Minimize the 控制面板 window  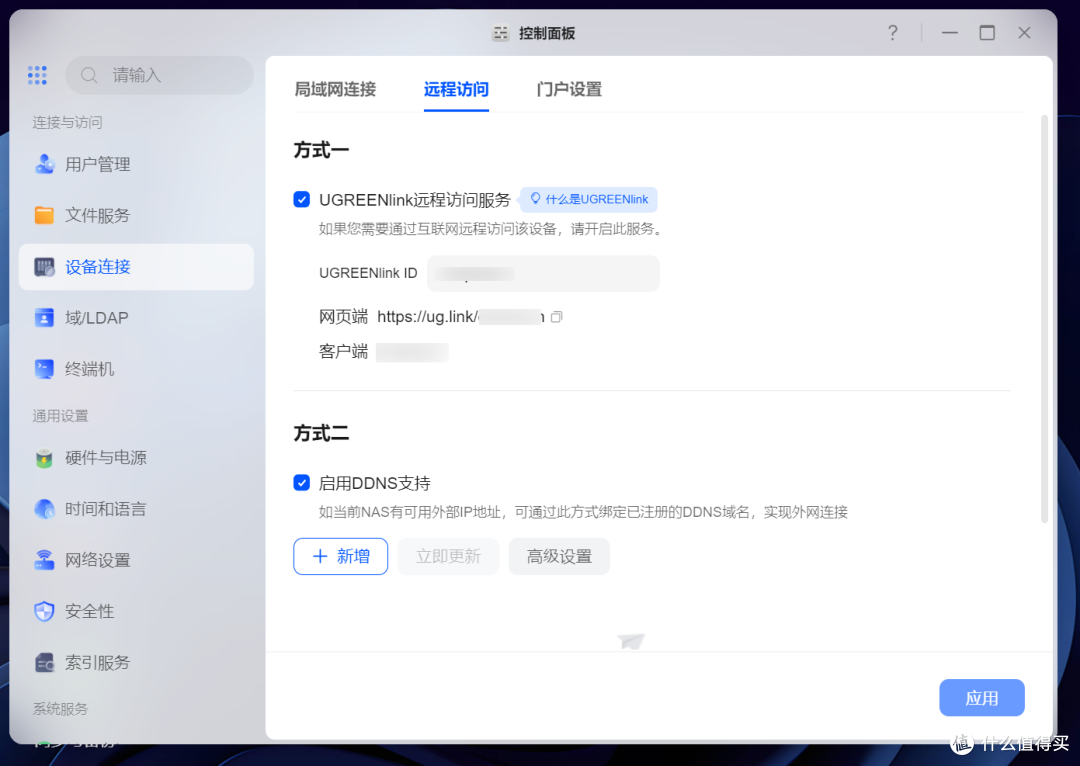pyautogui.click(x=950, y=32)
